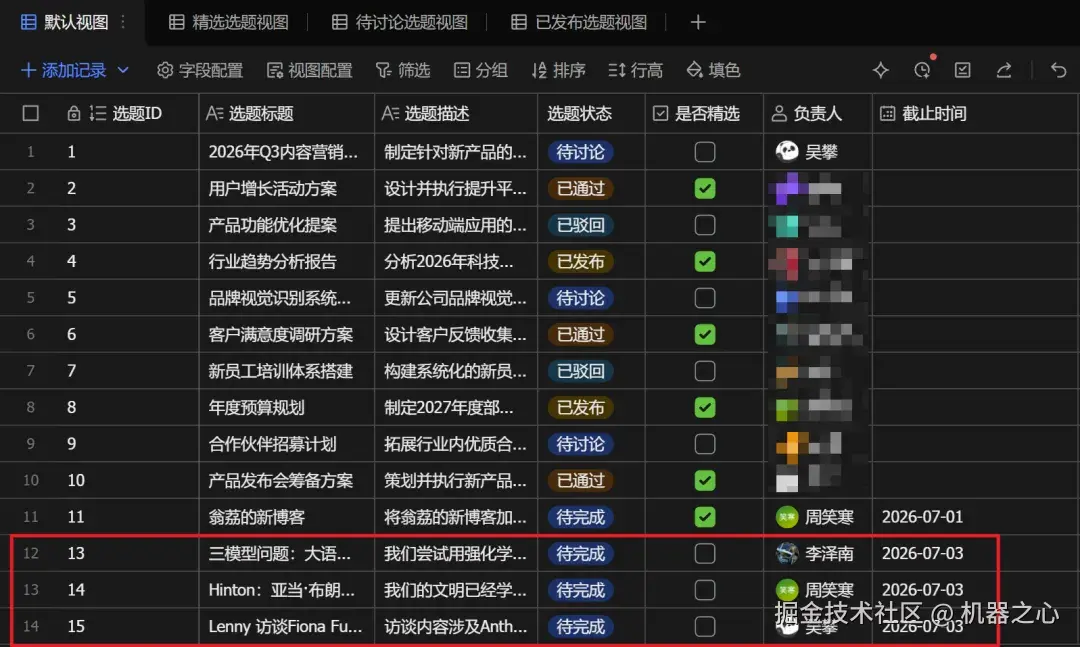Uncheck 是否精选 for 用户增长活动方案 row

click(x=705, y=188)
